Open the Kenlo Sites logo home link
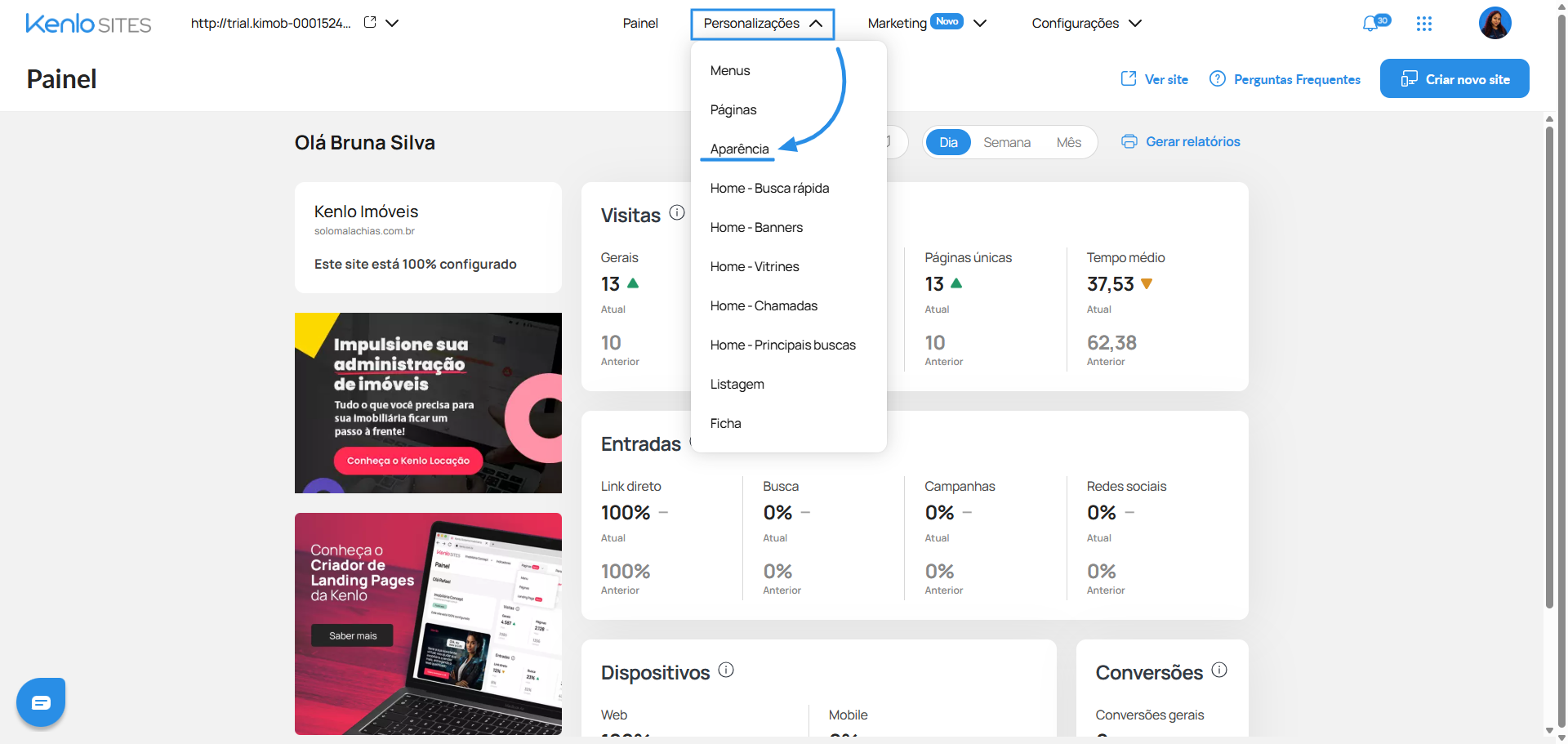This screenshot has height=744, width=1568. tap(88, 24)
